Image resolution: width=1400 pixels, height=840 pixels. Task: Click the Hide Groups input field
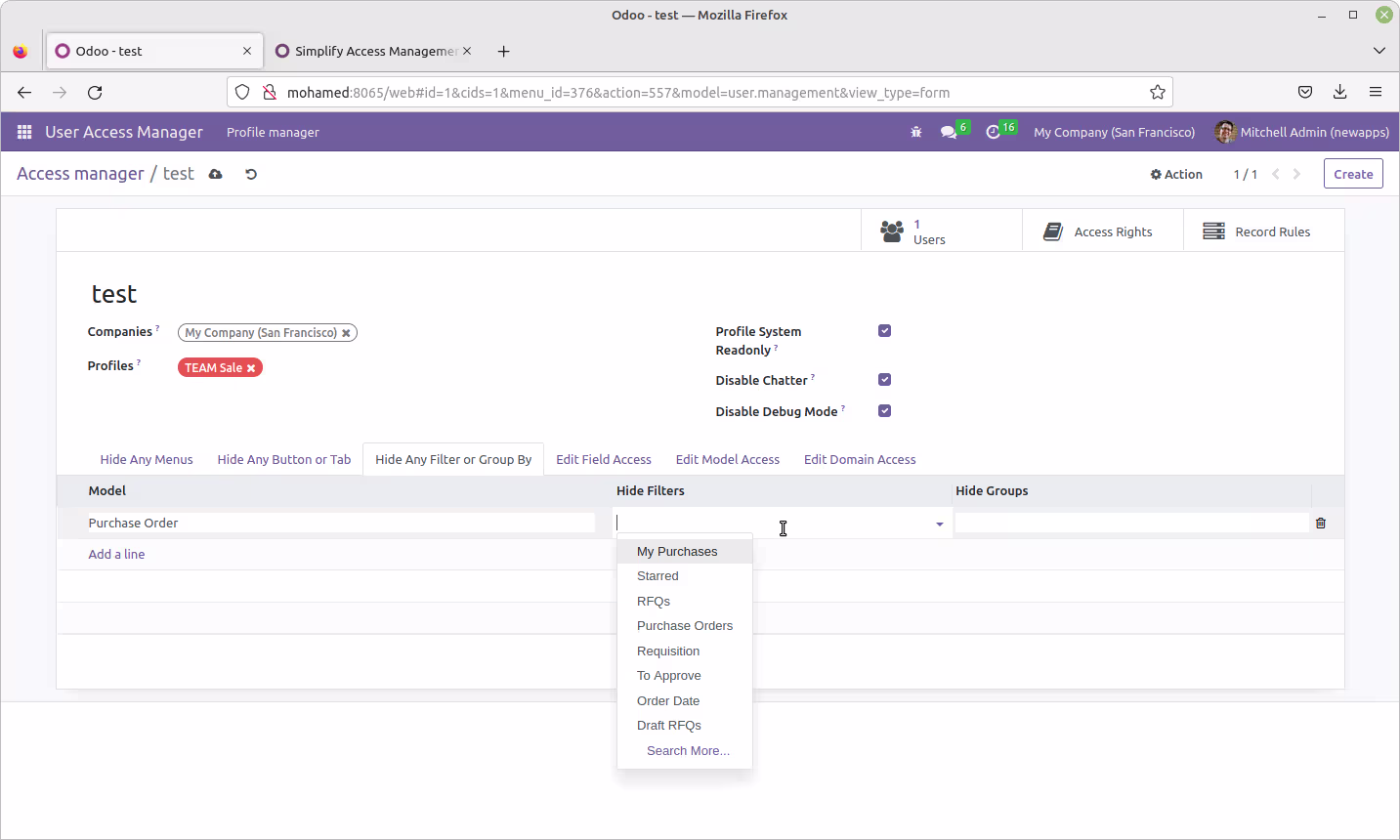(1131, 524)
